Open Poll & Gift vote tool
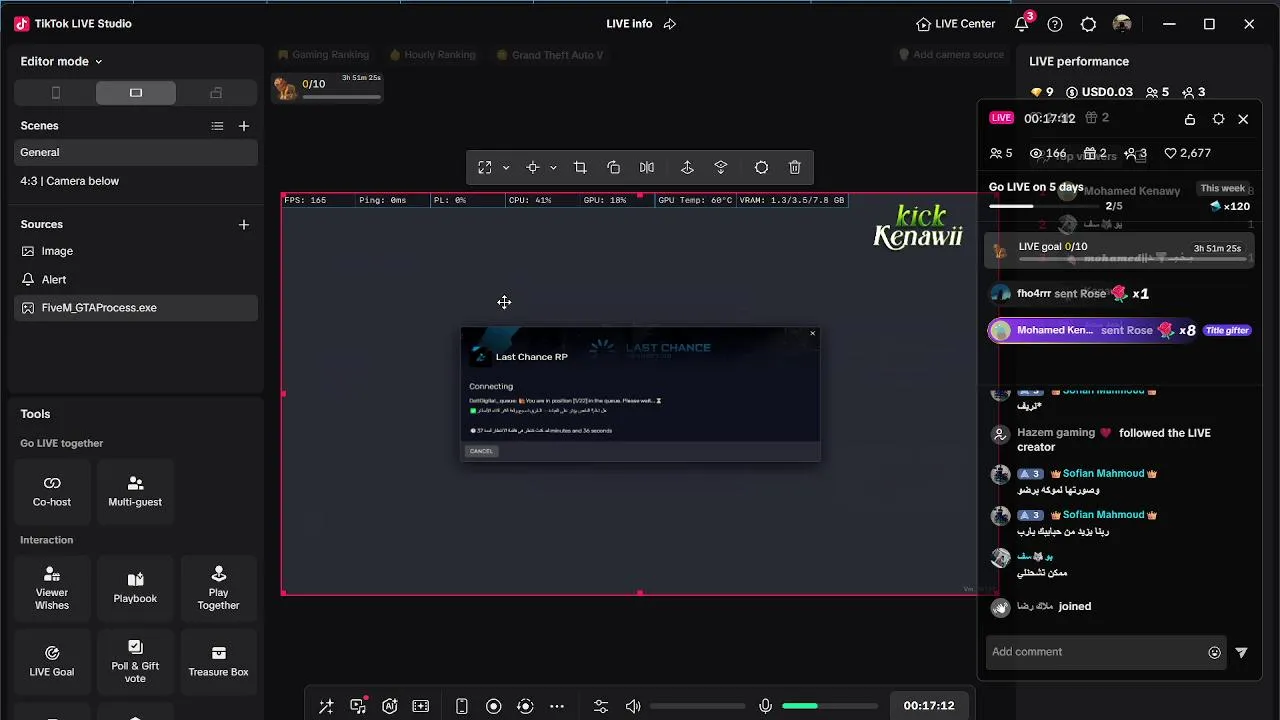 click(135, 661)
